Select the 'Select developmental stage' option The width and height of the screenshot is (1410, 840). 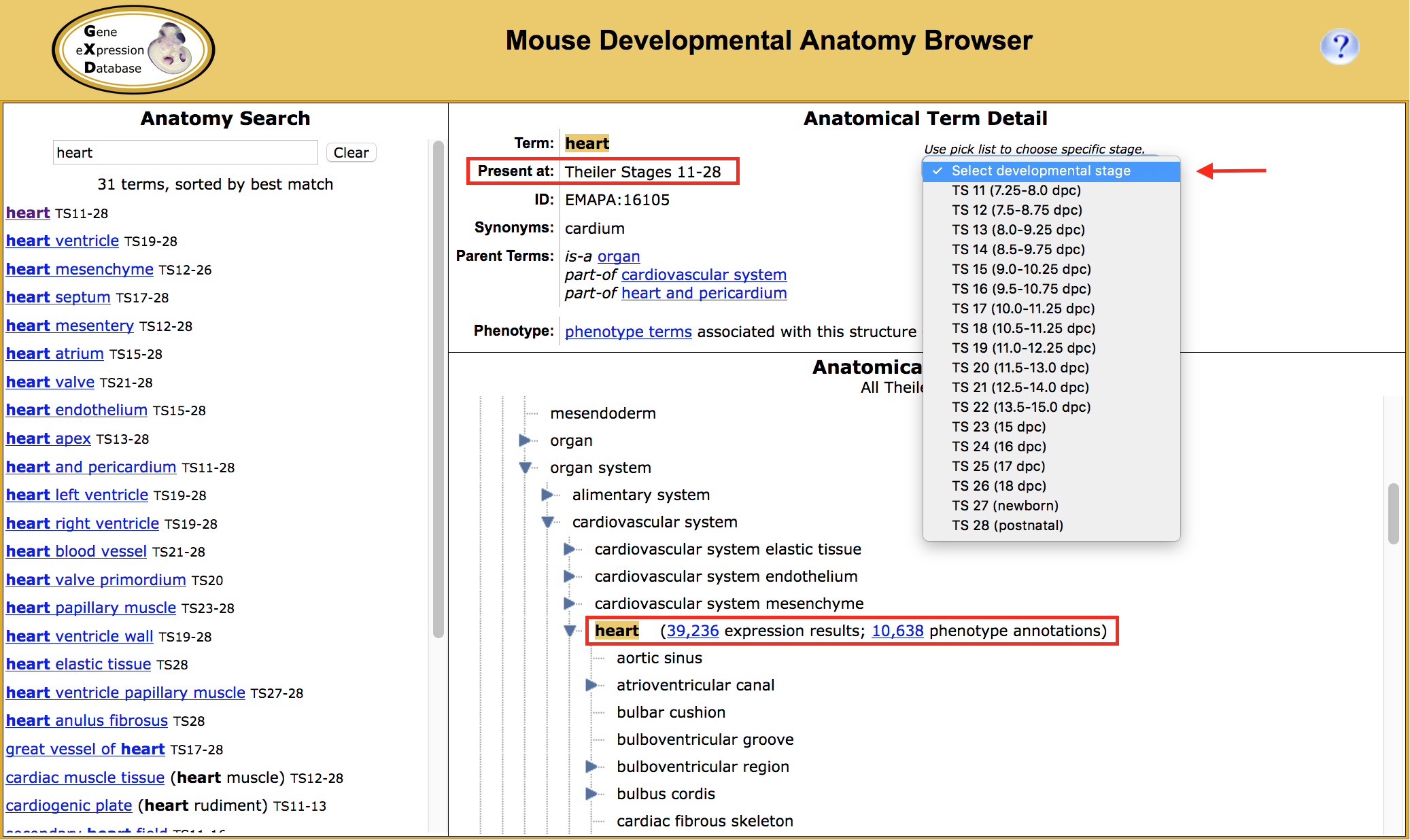1040,171
